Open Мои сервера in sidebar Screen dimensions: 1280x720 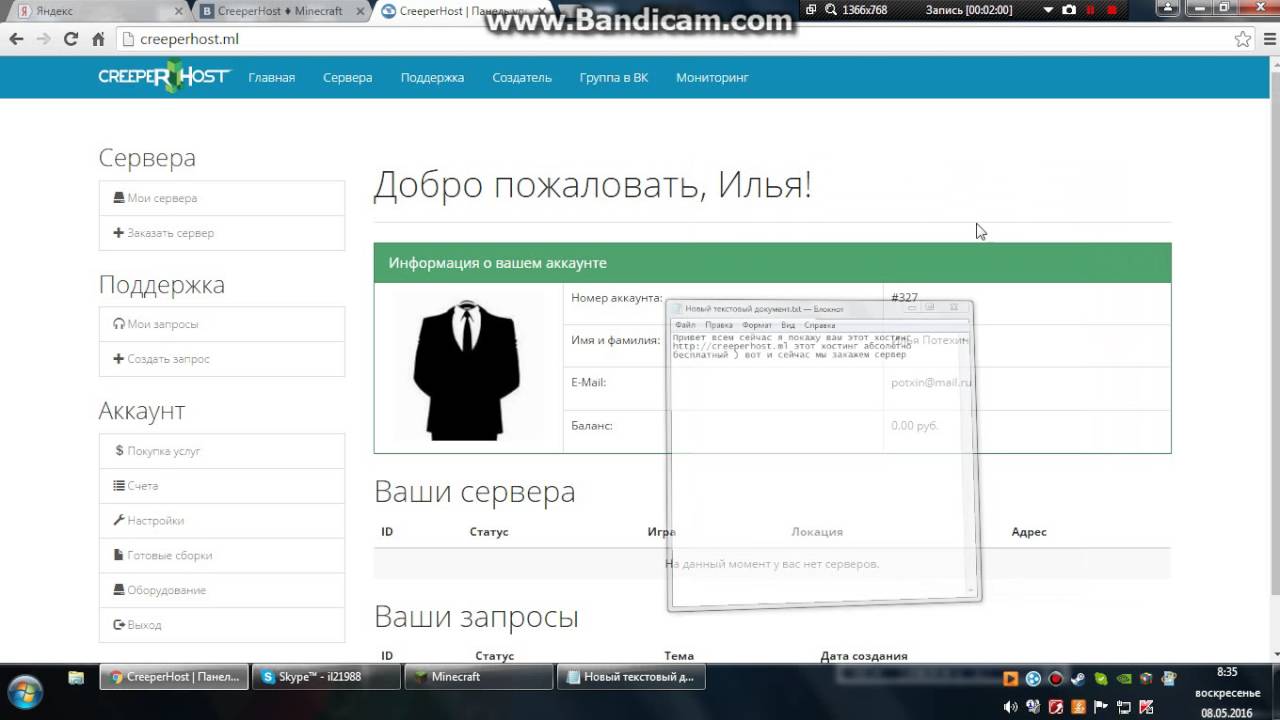222,198
